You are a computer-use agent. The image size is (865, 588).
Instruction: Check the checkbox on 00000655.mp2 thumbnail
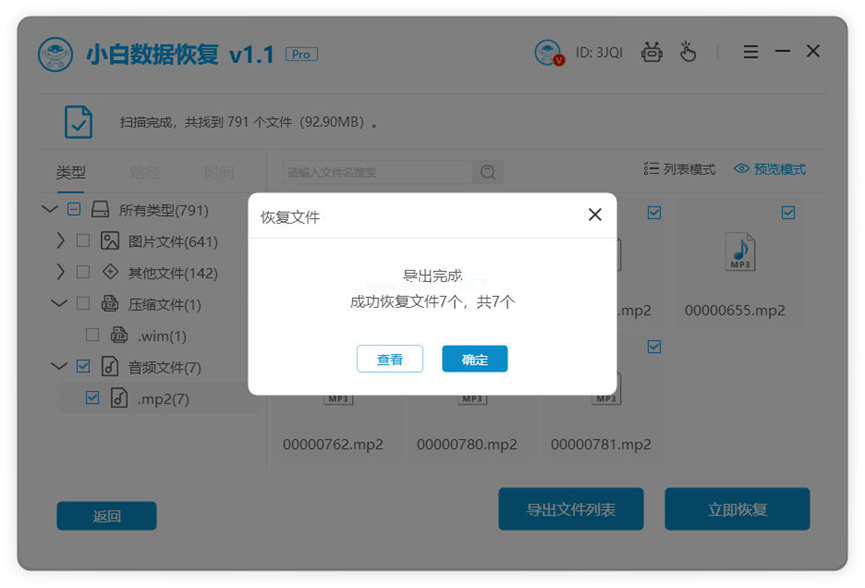pos(789,212)
